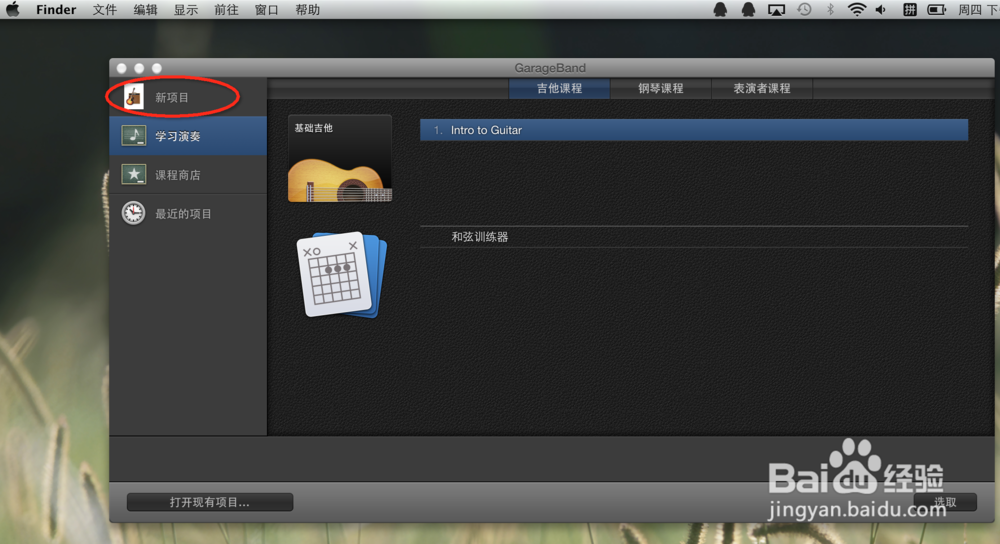Select the 学习演奏 sidebar label

coord(178,136)
